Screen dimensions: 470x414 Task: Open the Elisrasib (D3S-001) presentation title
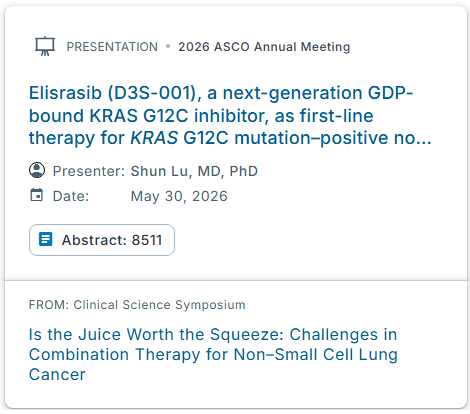(x=230, y=115)
